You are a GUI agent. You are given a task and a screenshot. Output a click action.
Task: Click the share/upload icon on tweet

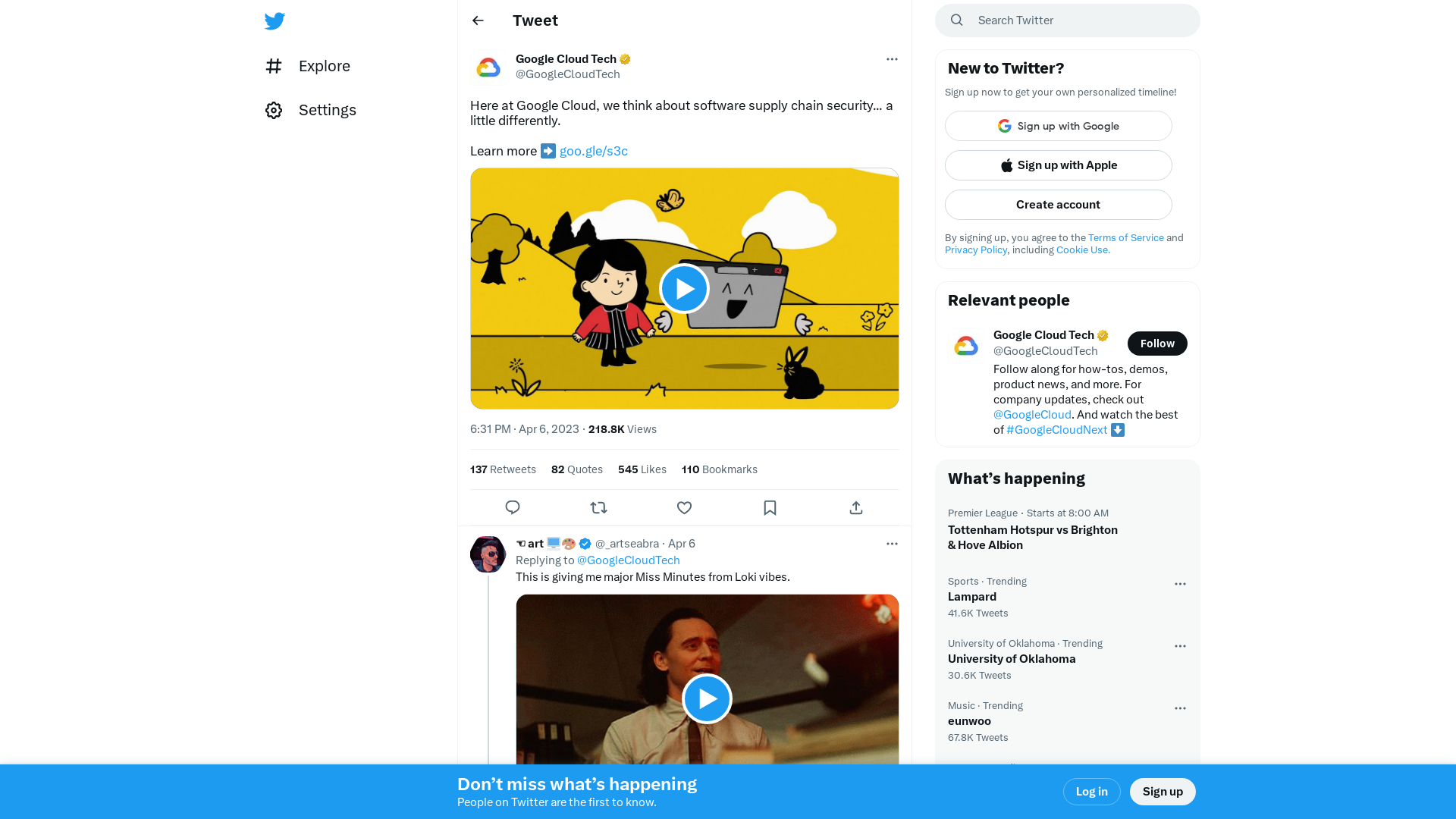pos(856,508)
